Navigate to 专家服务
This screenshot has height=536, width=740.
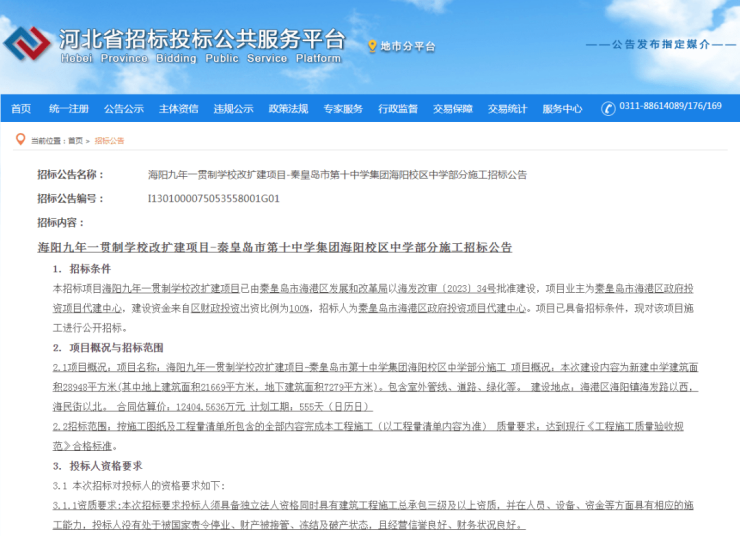(343, 108)
